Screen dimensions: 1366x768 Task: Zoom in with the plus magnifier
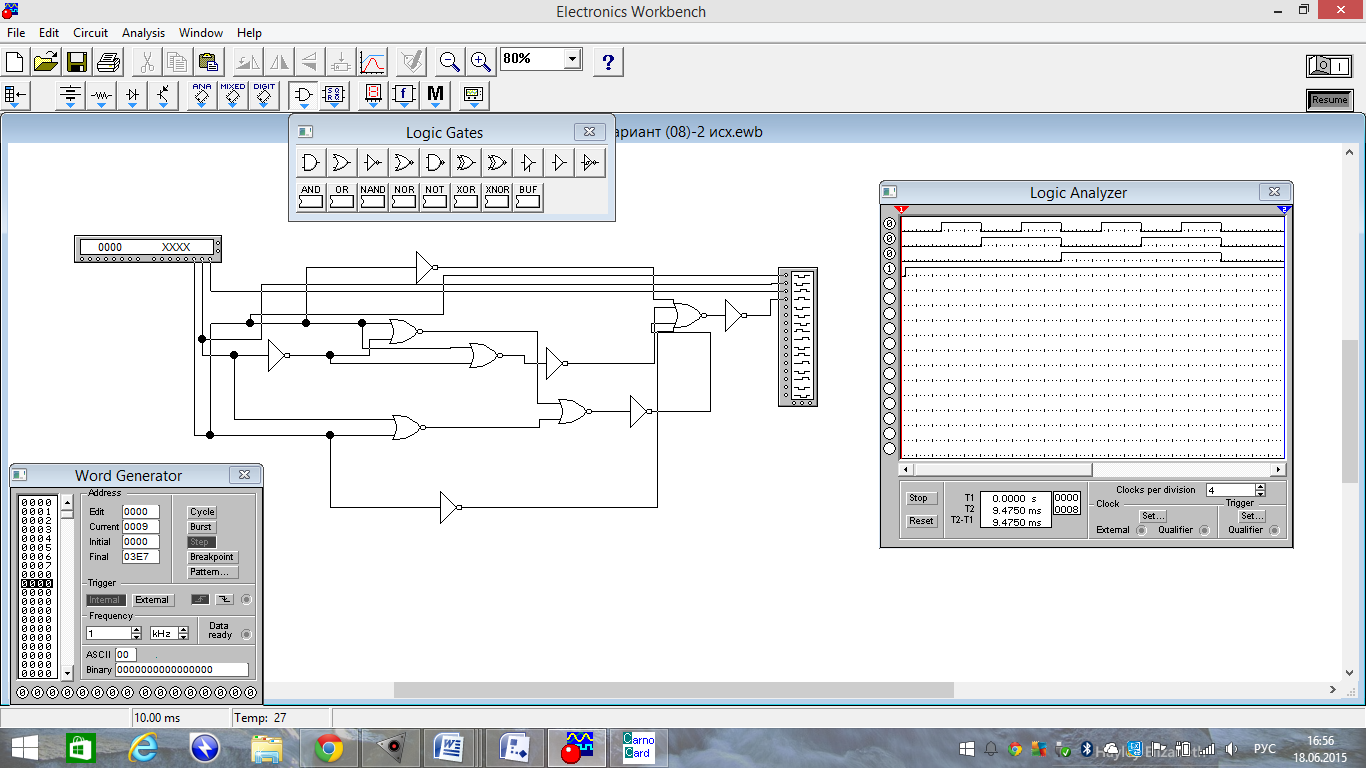(481, 62)
